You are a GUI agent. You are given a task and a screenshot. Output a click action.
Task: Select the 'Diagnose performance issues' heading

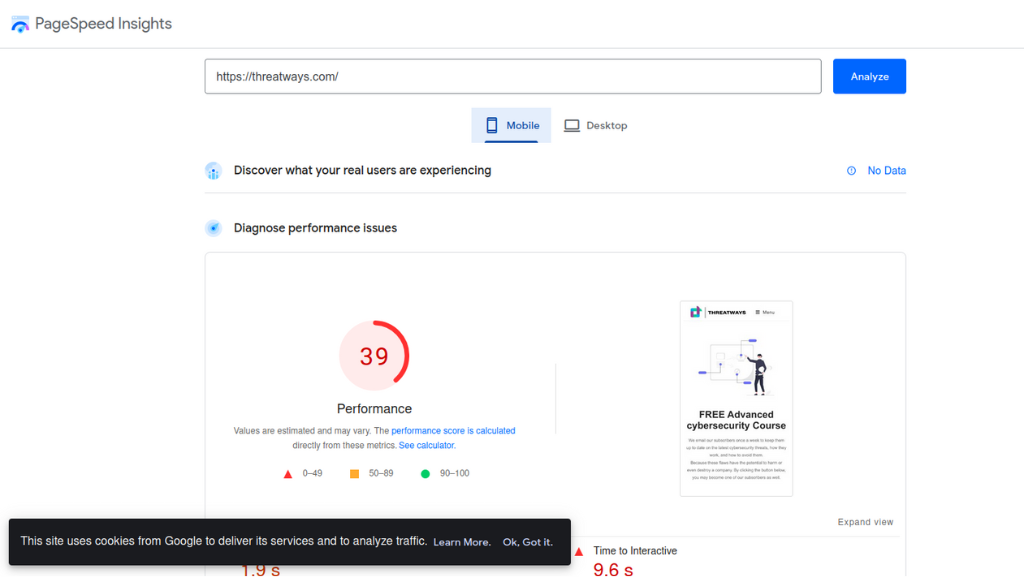point(315,228)
